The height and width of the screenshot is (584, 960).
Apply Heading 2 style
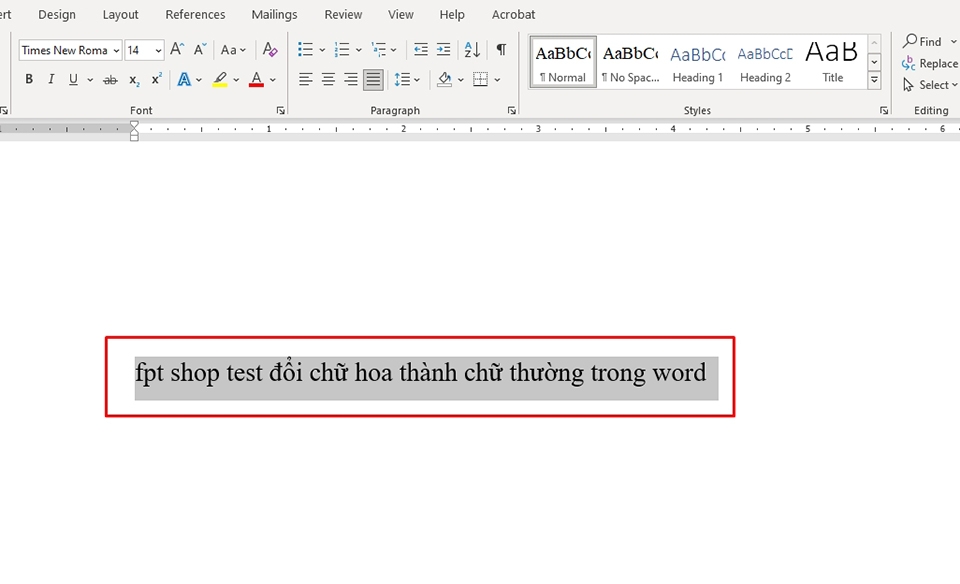(765, 62)
